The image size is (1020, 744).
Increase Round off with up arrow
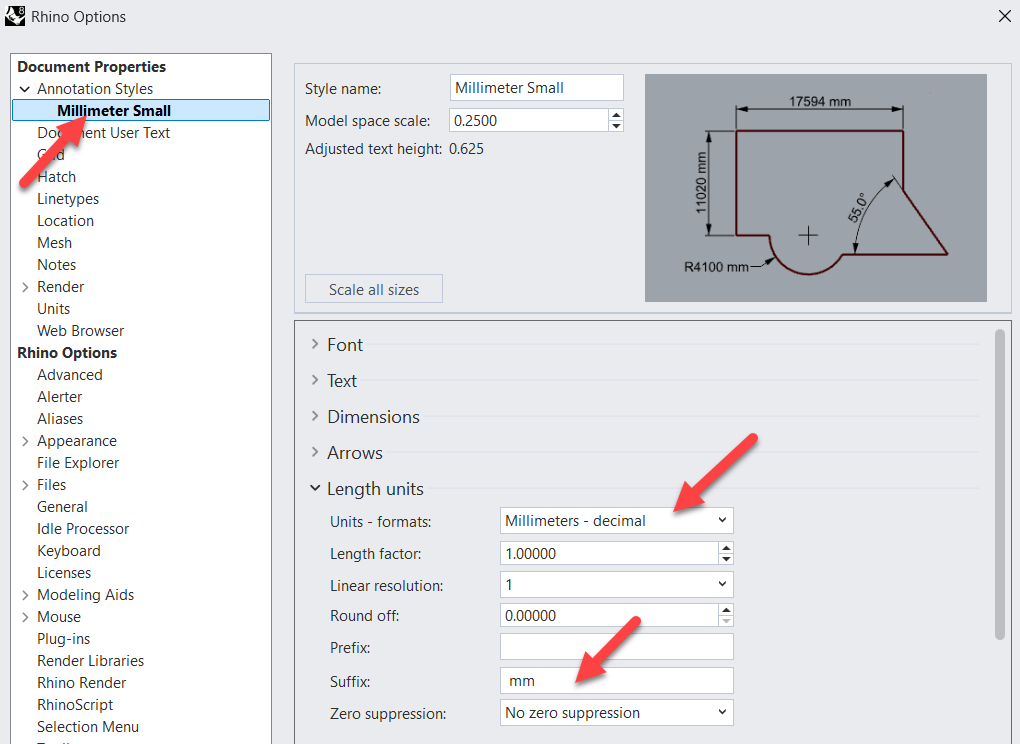[726, 609]
